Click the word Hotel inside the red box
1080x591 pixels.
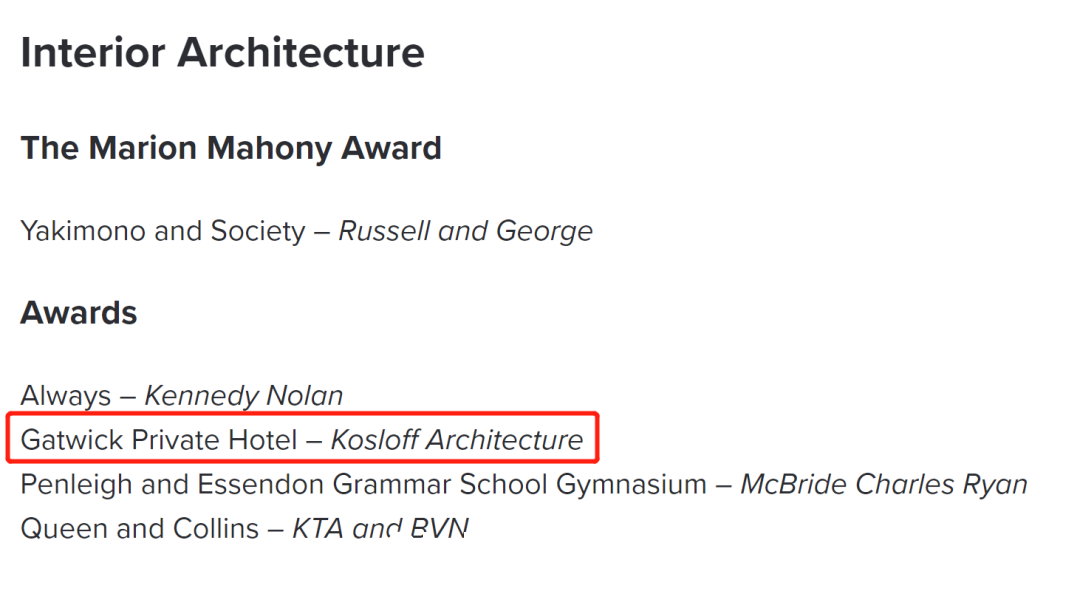[263, 439]
